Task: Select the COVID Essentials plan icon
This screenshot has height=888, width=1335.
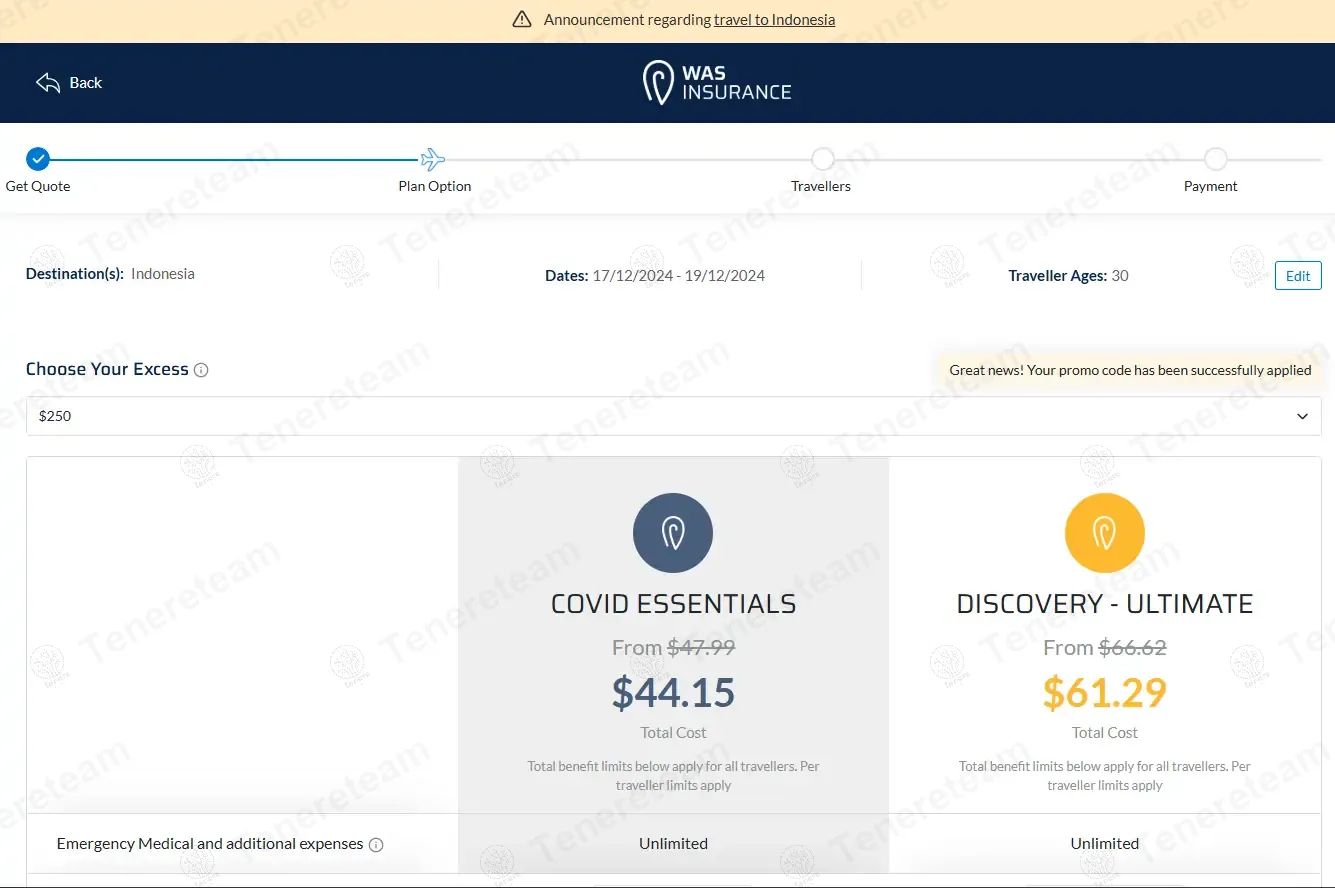Action: [673, 533]
